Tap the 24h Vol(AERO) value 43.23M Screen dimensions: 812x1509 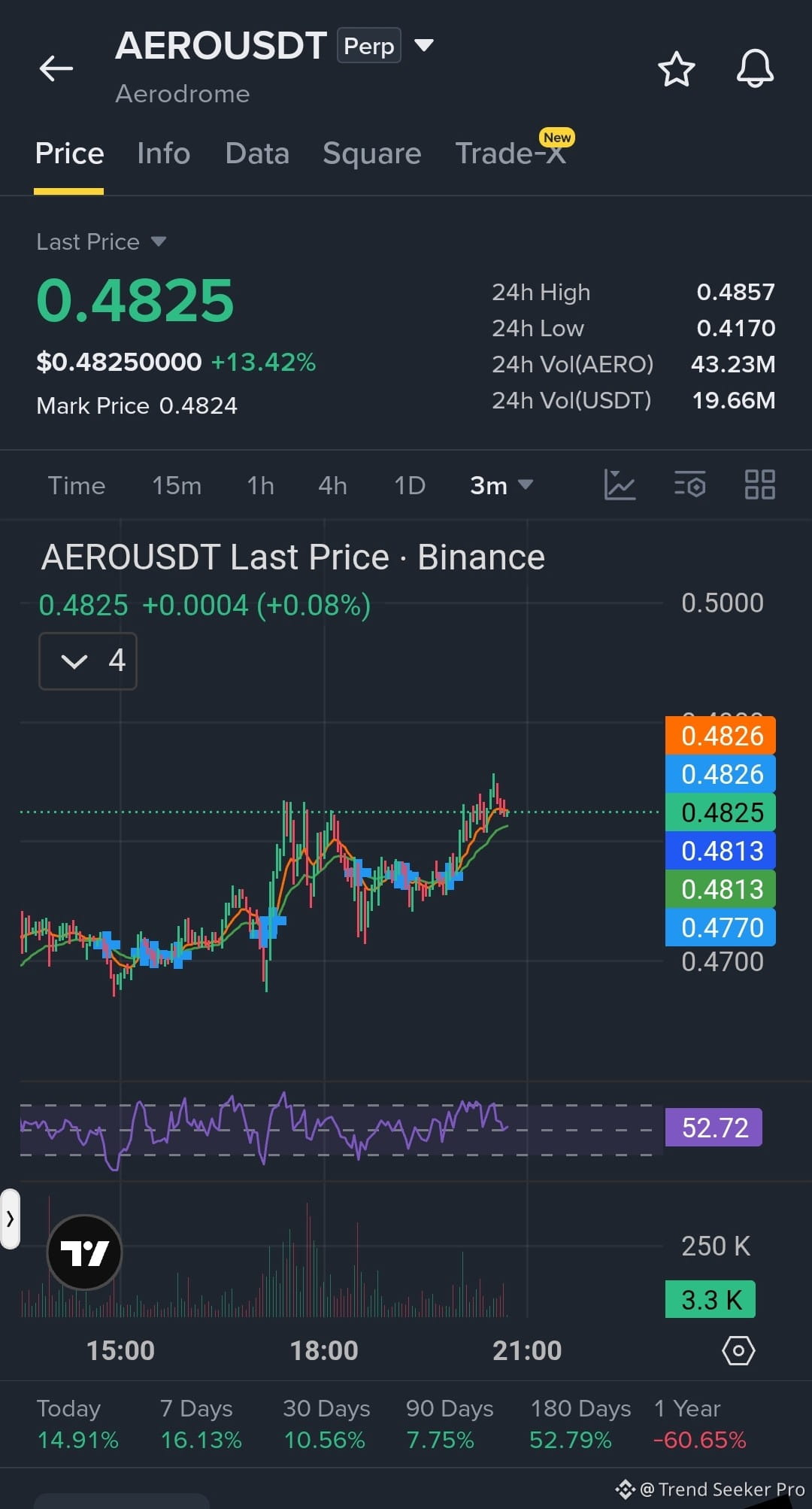733,364
